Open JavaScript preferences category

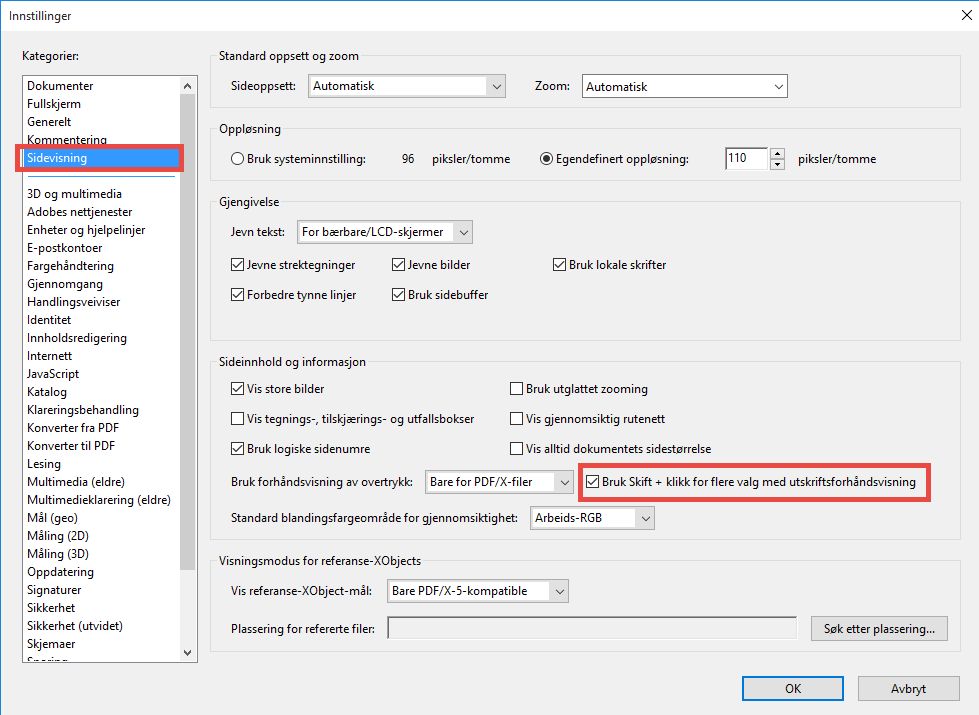[x=52, y=374]
